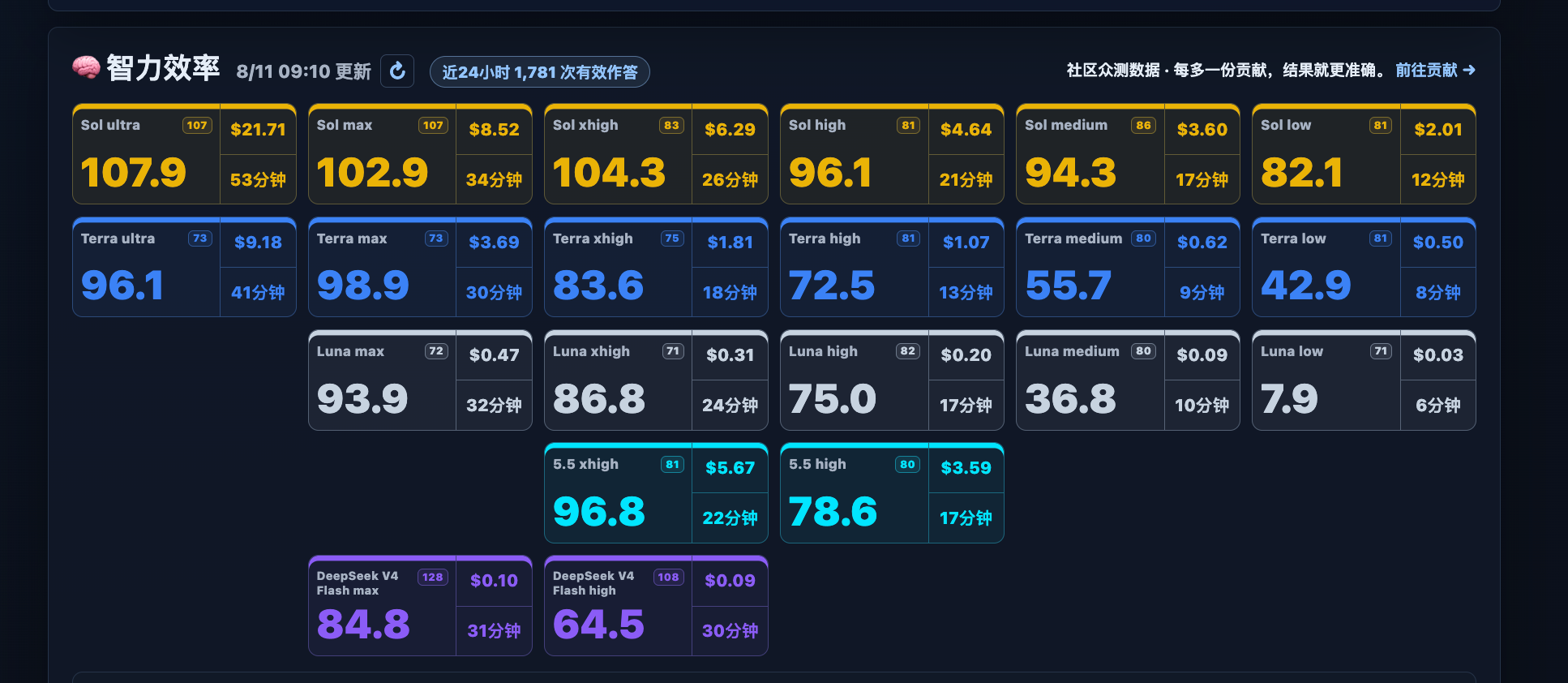1568x683 pixels.
Task: Select the Sol medium score 94.3
Action: (1070, 173)
